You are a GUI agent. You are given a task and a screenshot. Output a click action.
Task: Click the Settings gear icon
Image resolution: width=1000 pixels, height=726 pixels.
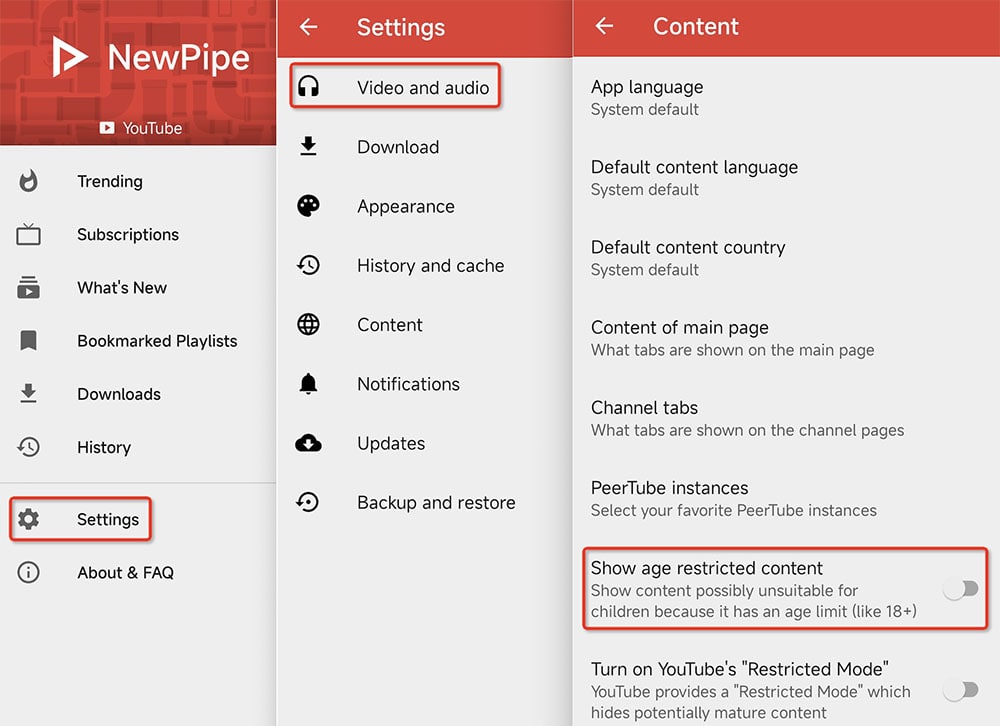tap(28, 519)
